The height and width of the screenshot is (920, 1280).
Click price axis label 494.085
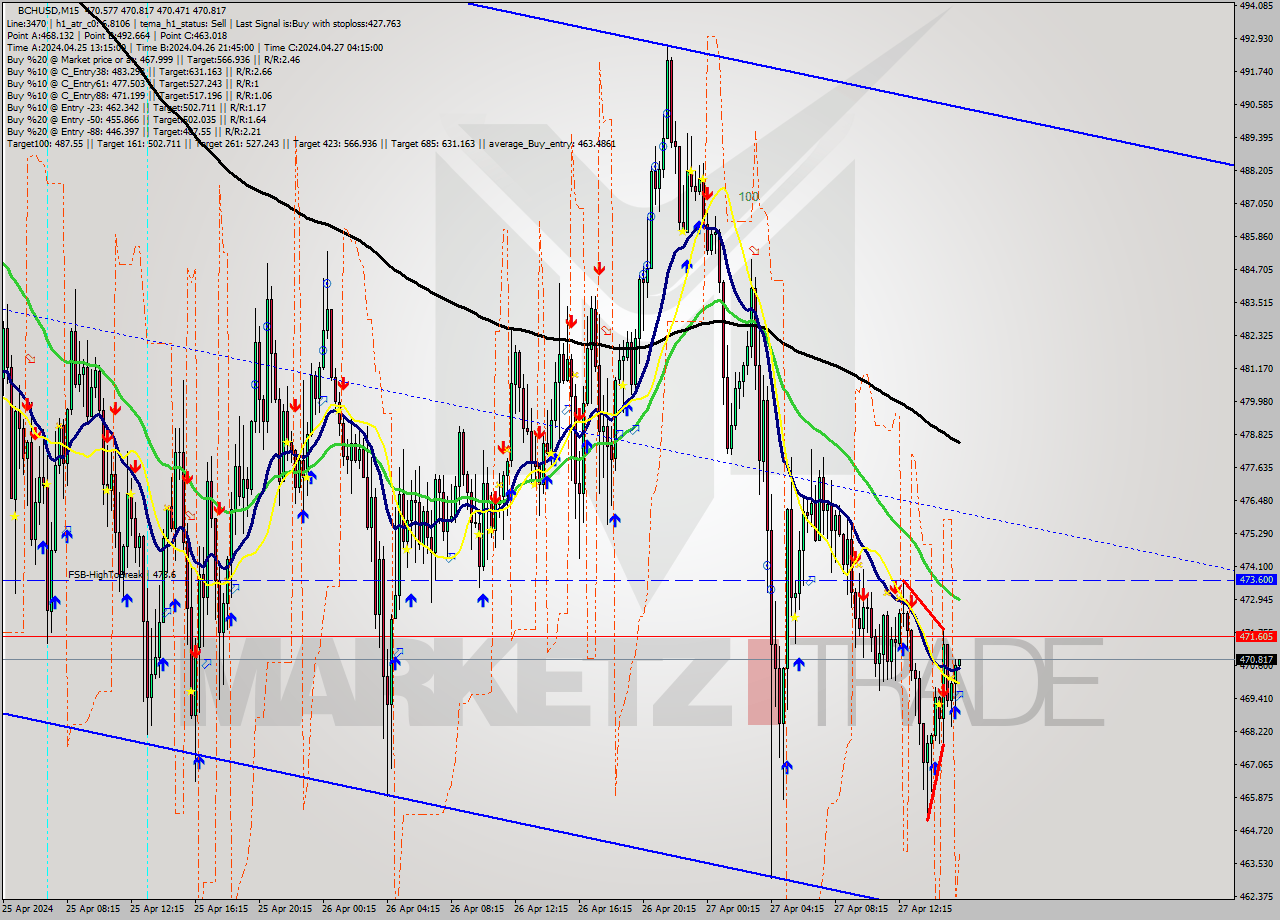[1256, 5]
